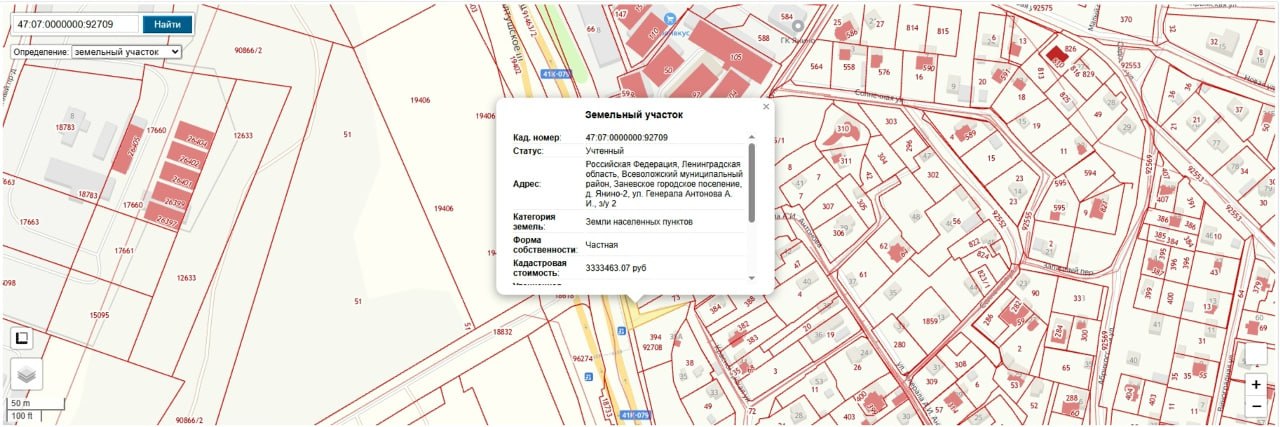Zoom in with the plus button
The width and height of the screenshot is (1280, 427).
coord(1256,384)
